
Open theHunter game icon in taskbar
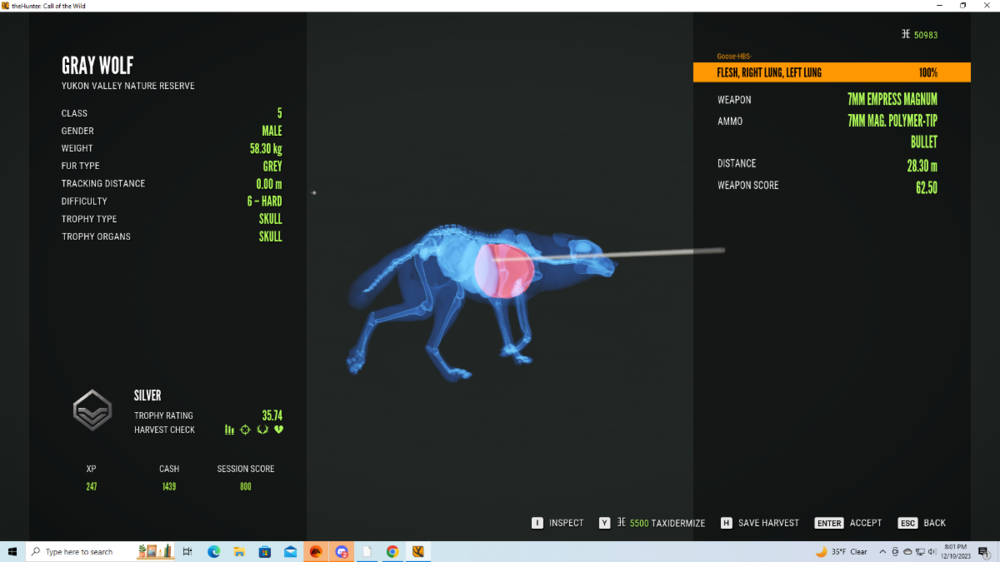418,551
